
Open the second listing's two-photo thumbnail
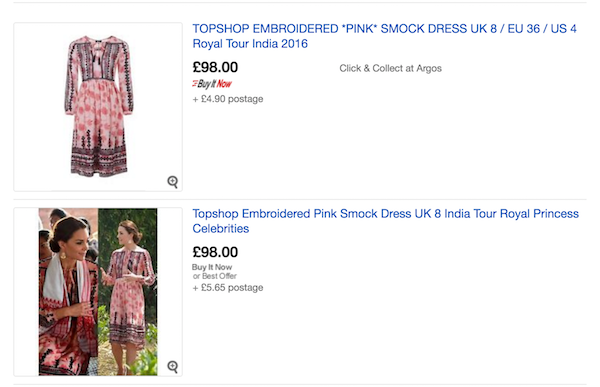(x=98, y=292)
